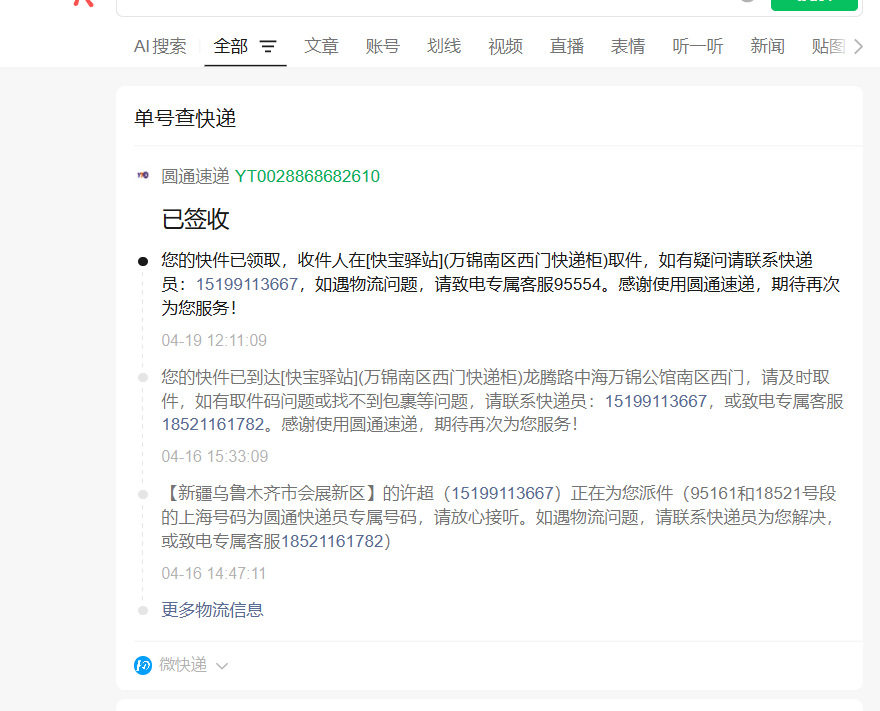The width and height of the screenshot is (880, 711).
Task: Switch to the 账号 tab
Action: [382, 46]
